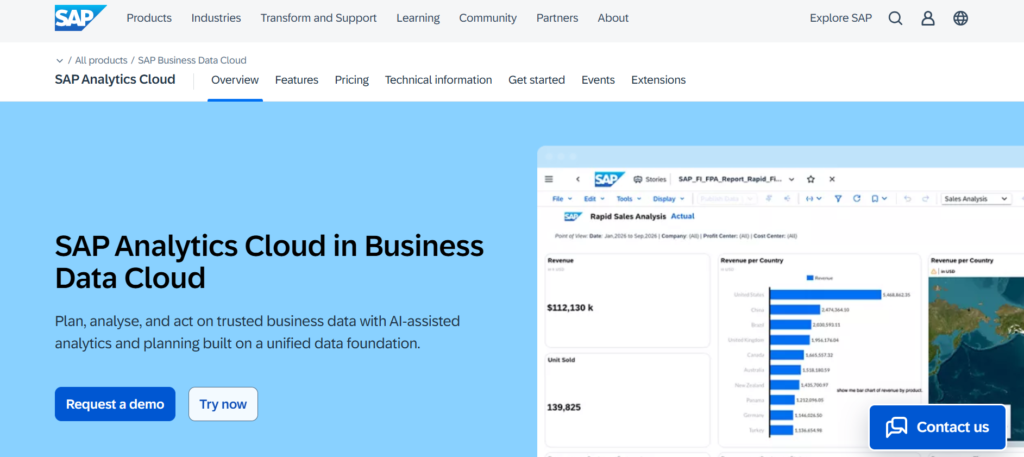Click the undo arrow in the story toolbar

pos(907,198)
